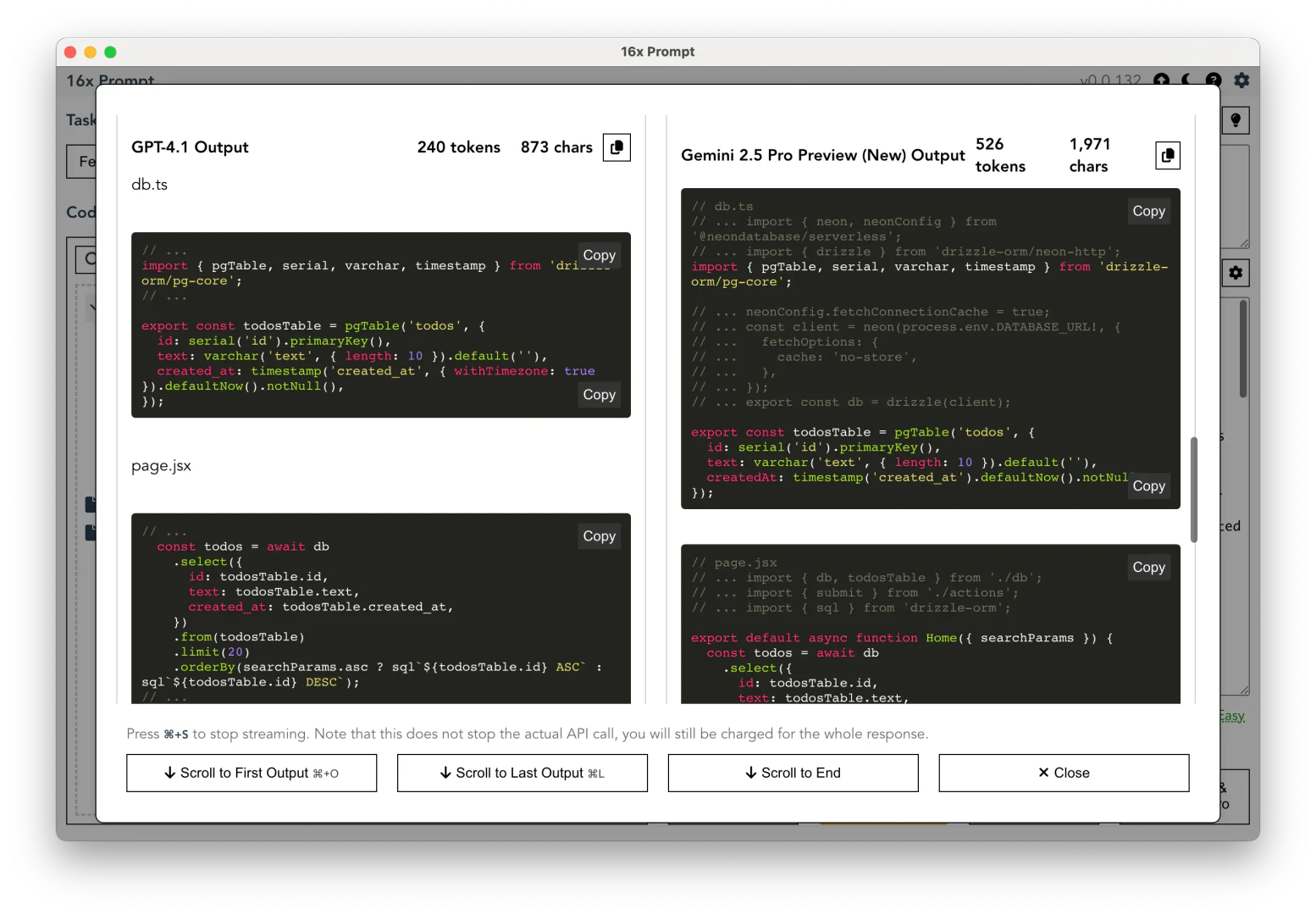The height and width of the screenshot is (915, 1316).
Task: Copy the page.jsx code from Gemini output
Action: coord(1148,567)
